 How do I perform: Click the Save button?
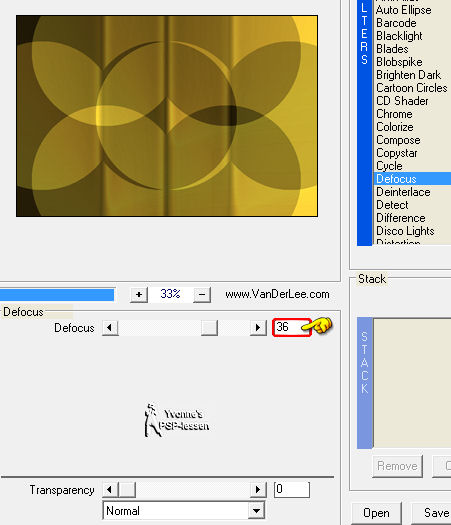[x=433, y=513]
